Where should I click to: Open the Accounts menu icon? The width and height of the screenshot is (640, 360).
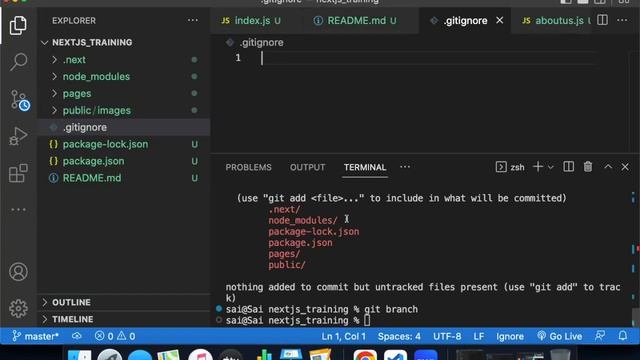18,272
